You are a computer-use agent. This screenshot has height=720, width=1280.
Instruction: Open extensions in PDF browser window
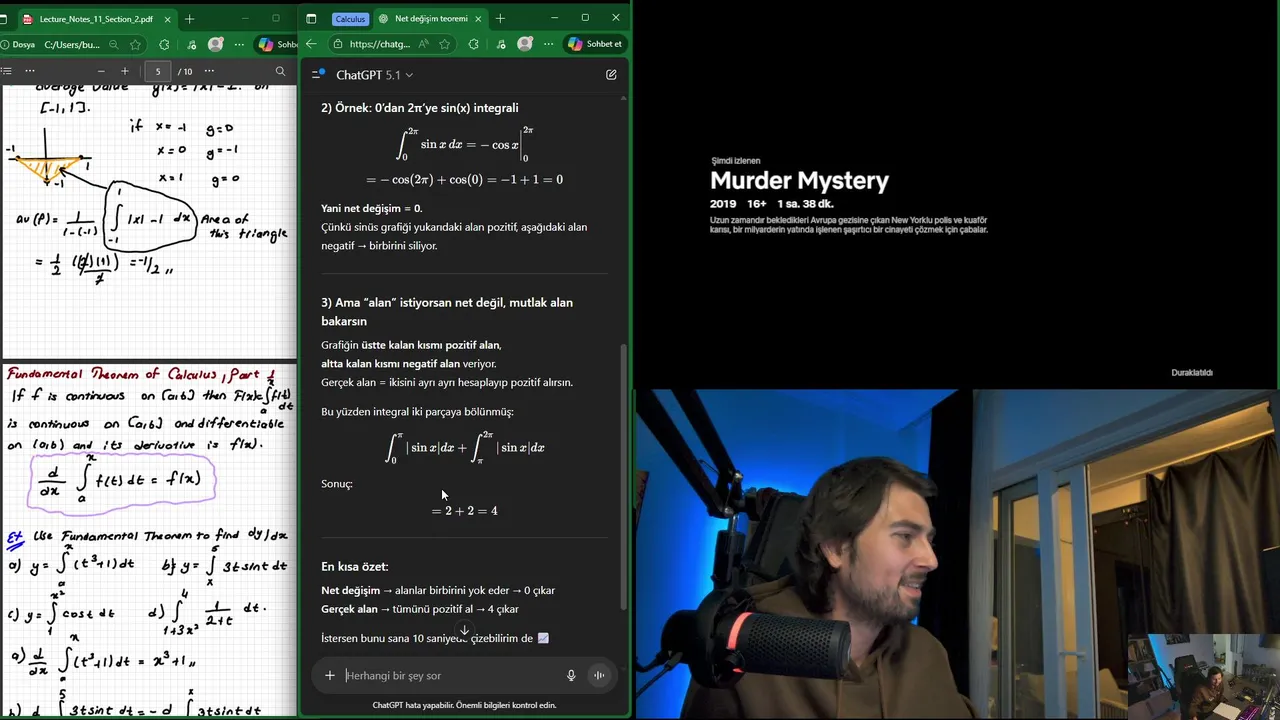pyautogui.click(x=164, y=44)
